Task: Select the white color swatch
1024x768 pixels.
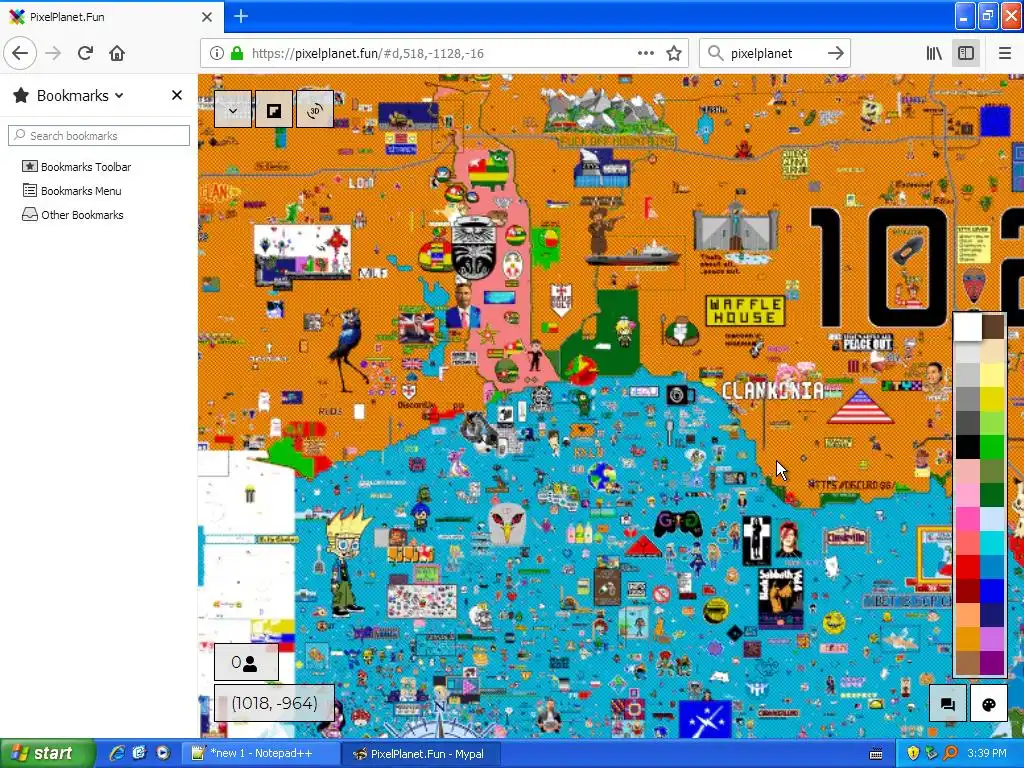Action: [968, 327]
